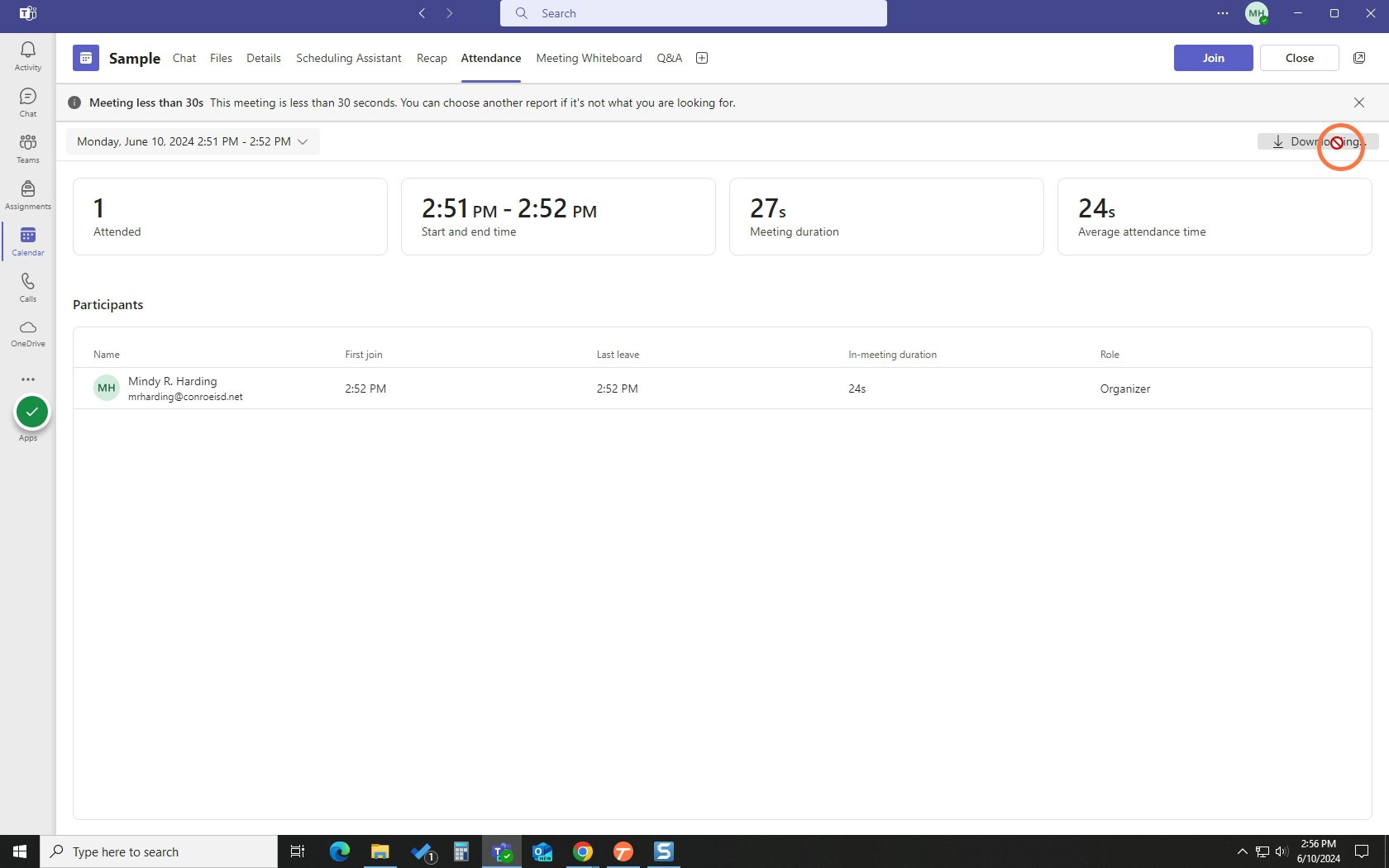1389x868 pixels.
Task: Open the Q&A tab
Action: pos(670,58)
